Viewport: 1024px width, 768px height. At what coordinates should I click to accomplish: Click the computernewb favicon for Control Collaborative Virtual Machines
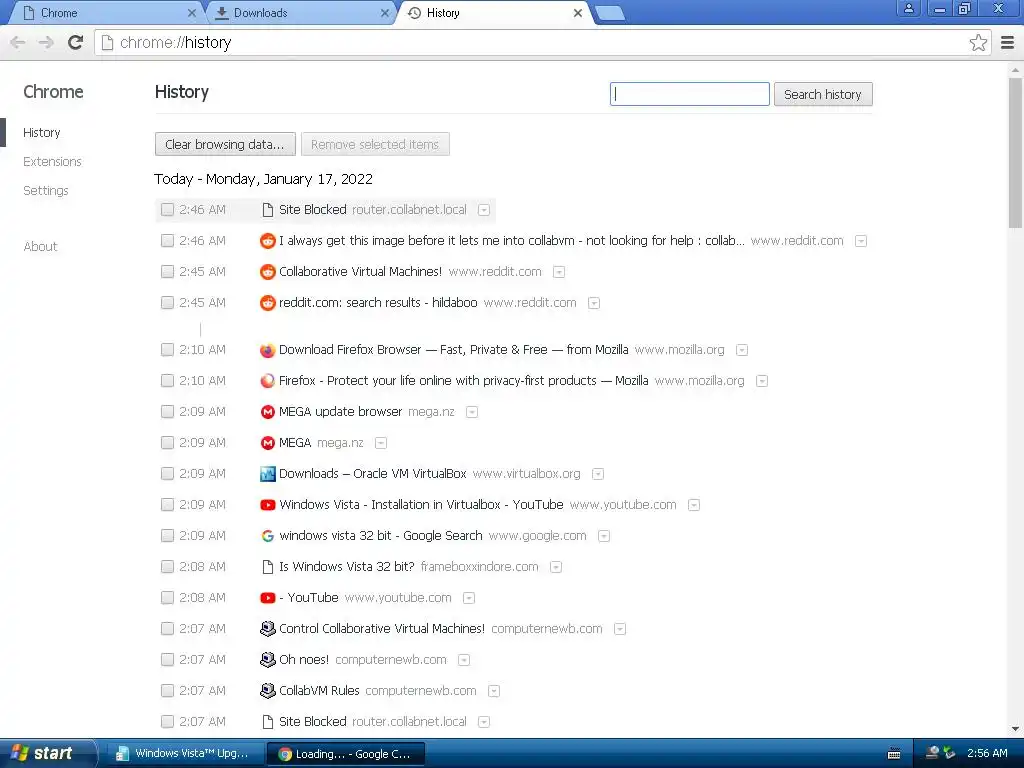268,629
